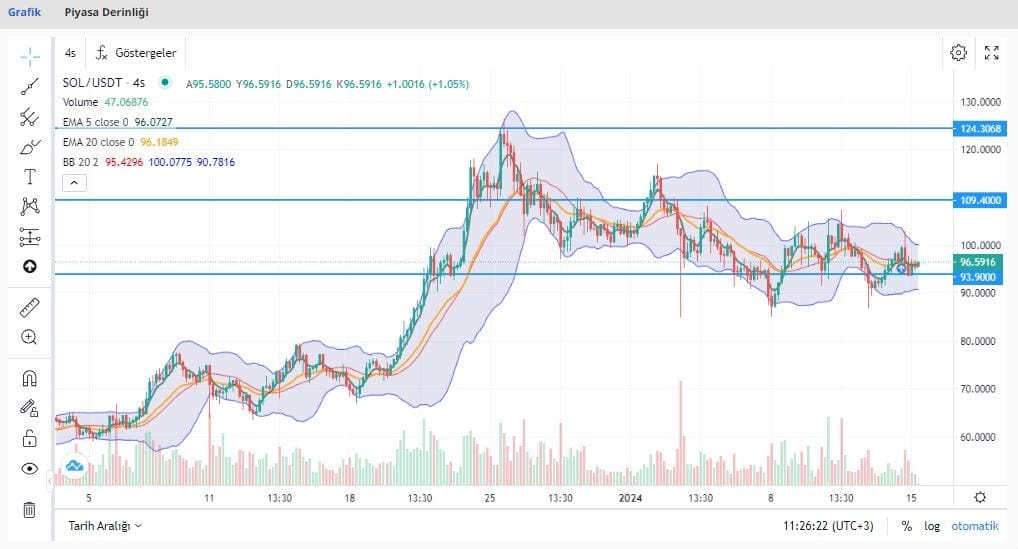Open the Göstergeler indicators button
Screen dimensions: 1018x549
(136, 53)
